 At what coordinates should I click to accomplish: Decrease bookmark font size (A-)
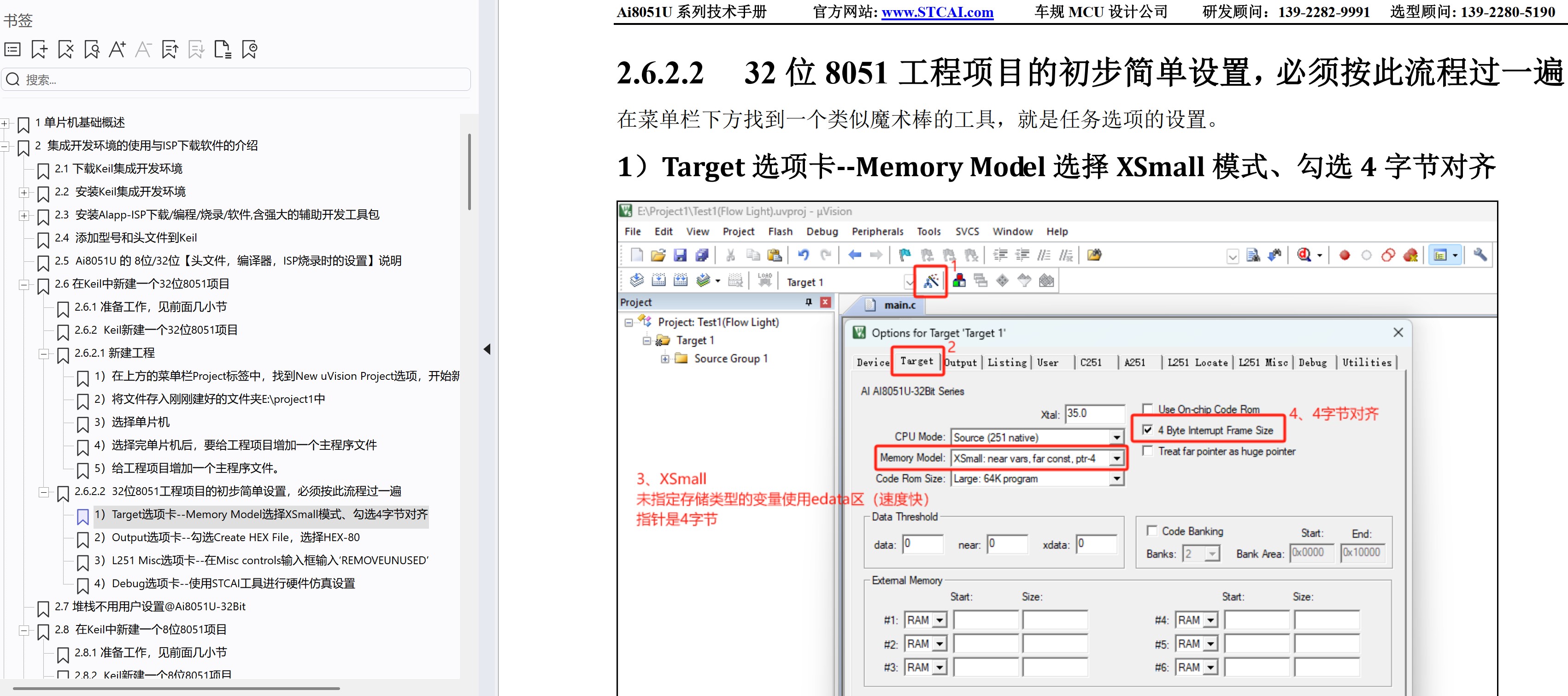point(144,49)
